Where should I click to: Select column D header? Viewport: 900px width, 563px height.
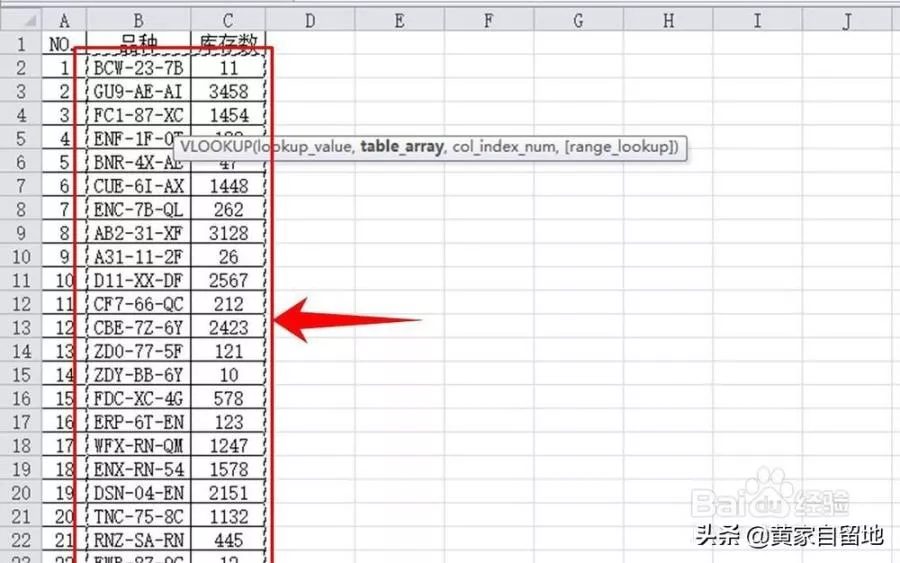click(309, 20)
